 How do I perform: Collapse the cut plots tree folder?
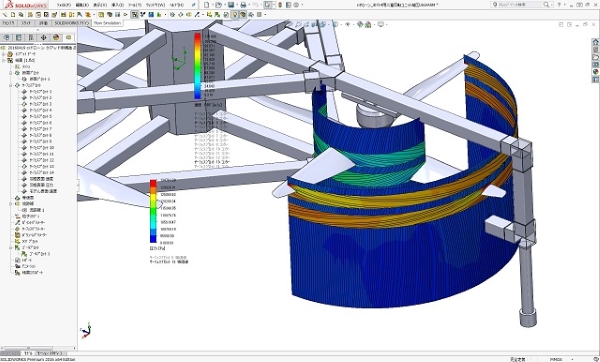click(11, 73)
